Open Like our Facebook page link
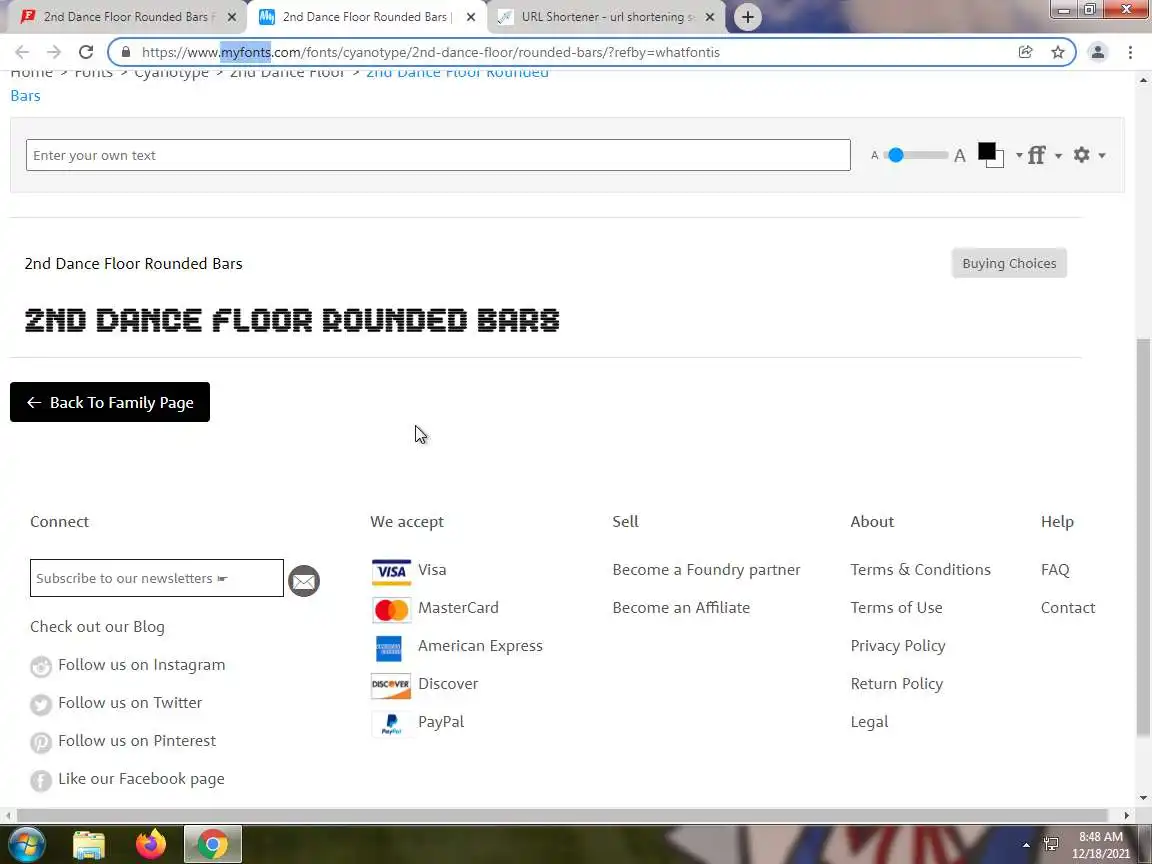 141,779
